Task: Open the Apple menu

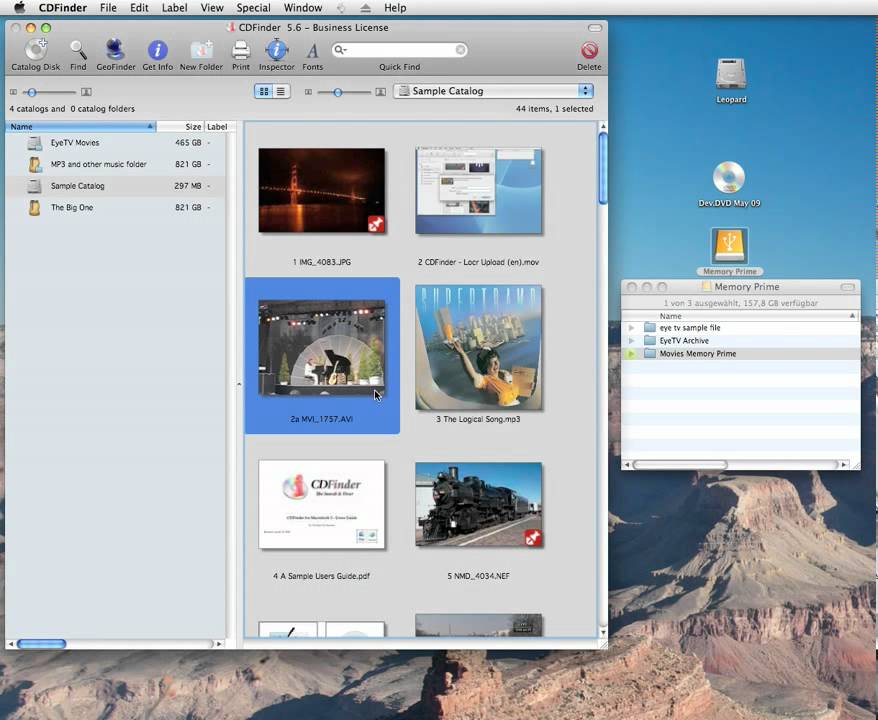Action: (x=19, y=8)
